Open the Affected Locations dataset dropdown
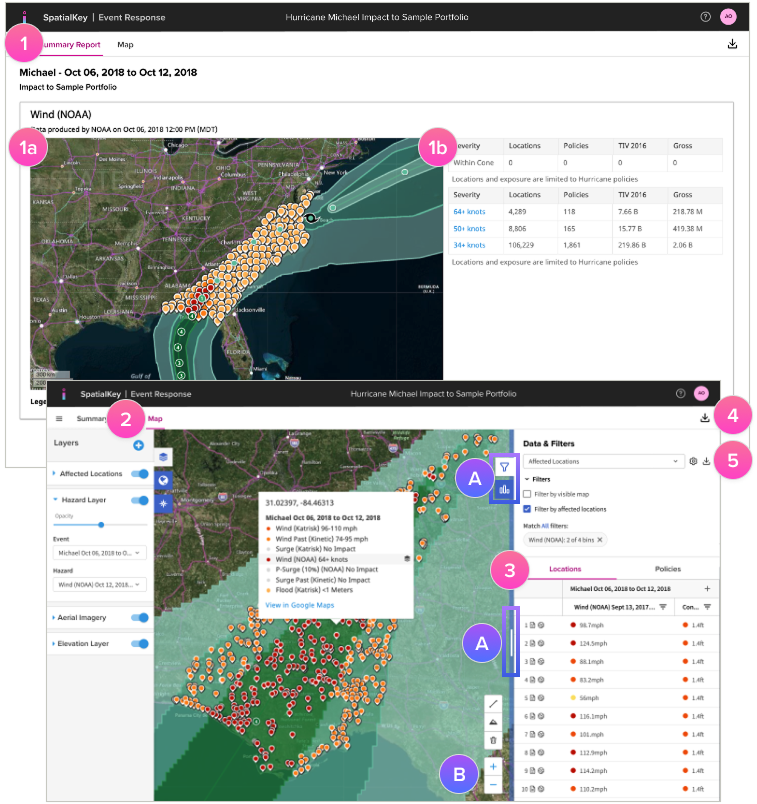 (604, 461)
